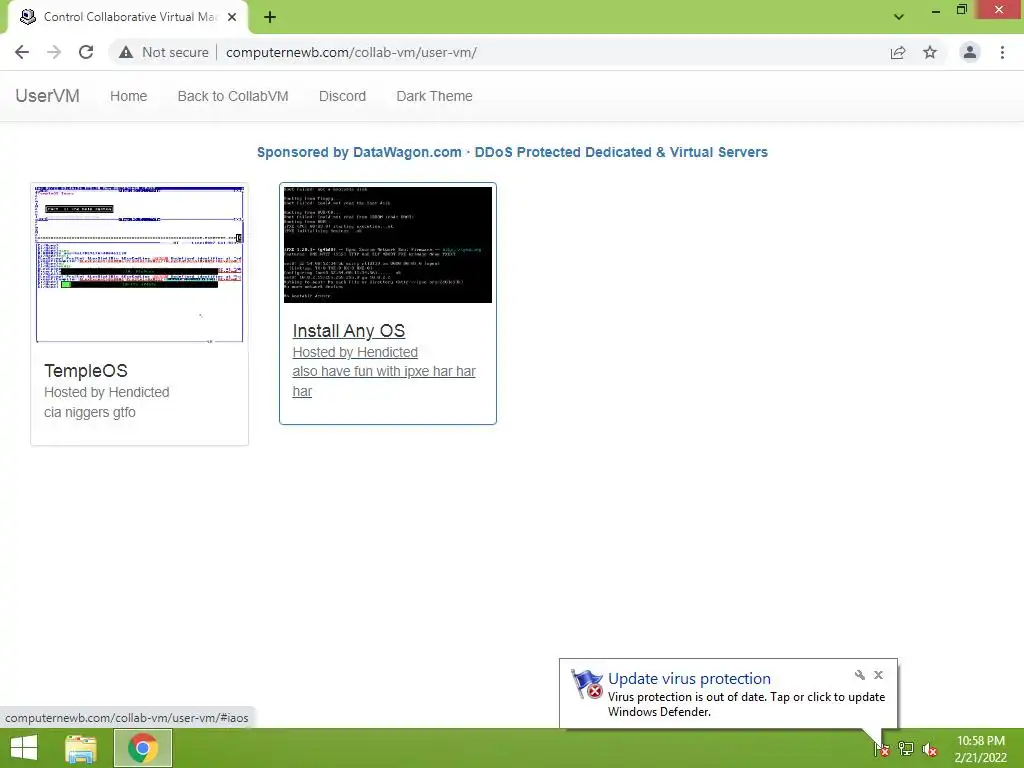Expand the tab search chevron
Image resolution: width=1024 pixels, height=768 pixels.
[899, 17]
